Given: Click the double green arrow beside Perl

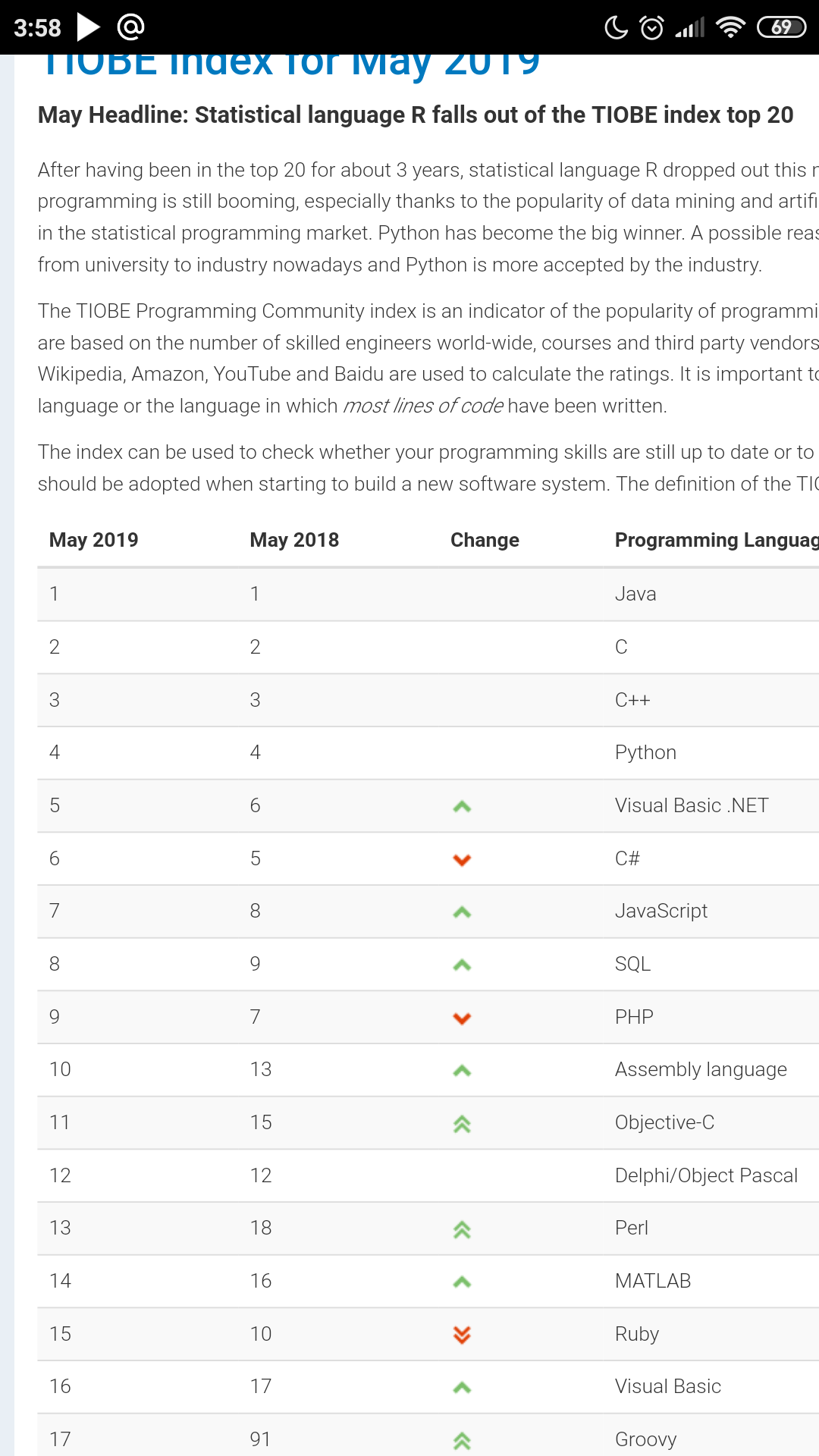Looking at the screenshot, I should [462, 1229].
